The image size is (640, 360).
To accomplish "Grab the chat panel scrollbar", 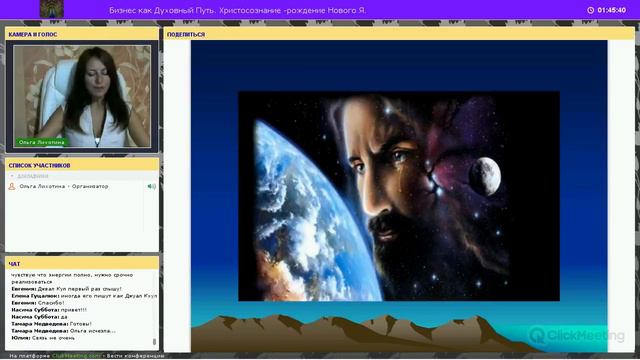I will [x=154, y=342].
